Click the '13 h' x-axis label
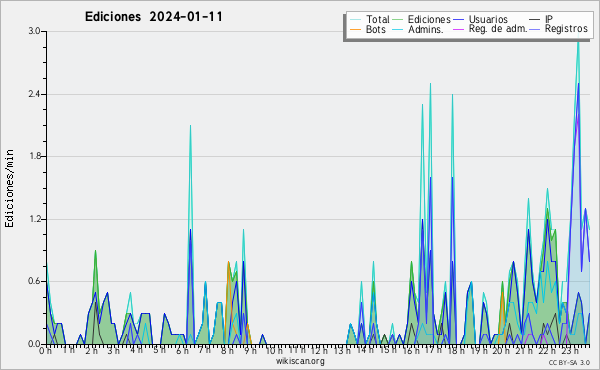 pos(342,351)
